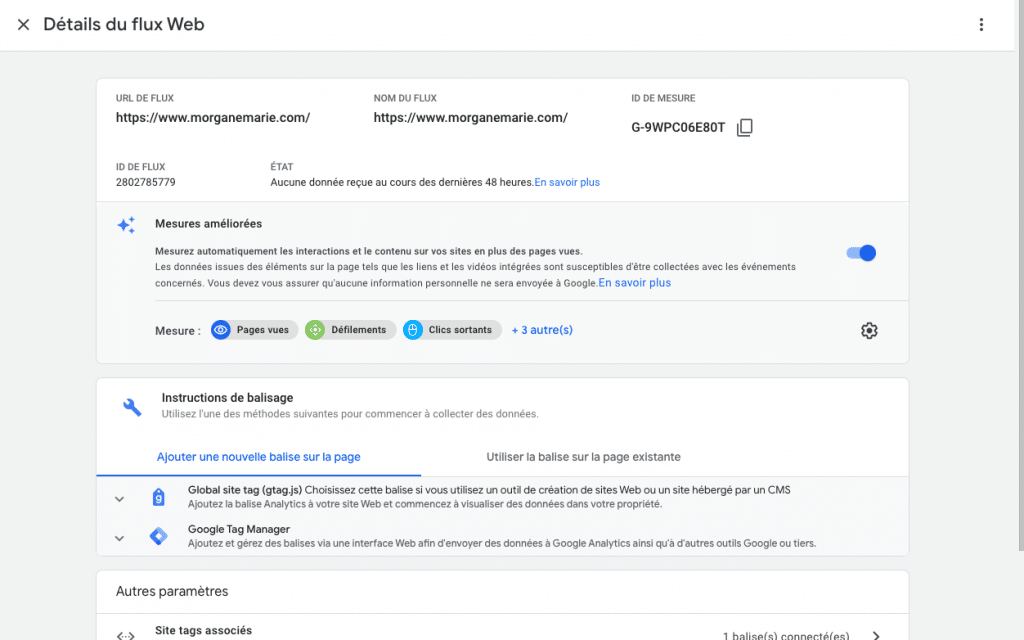Click the page vertical scrollbar
1024x640 pixels.
[x=1019, y=274]
